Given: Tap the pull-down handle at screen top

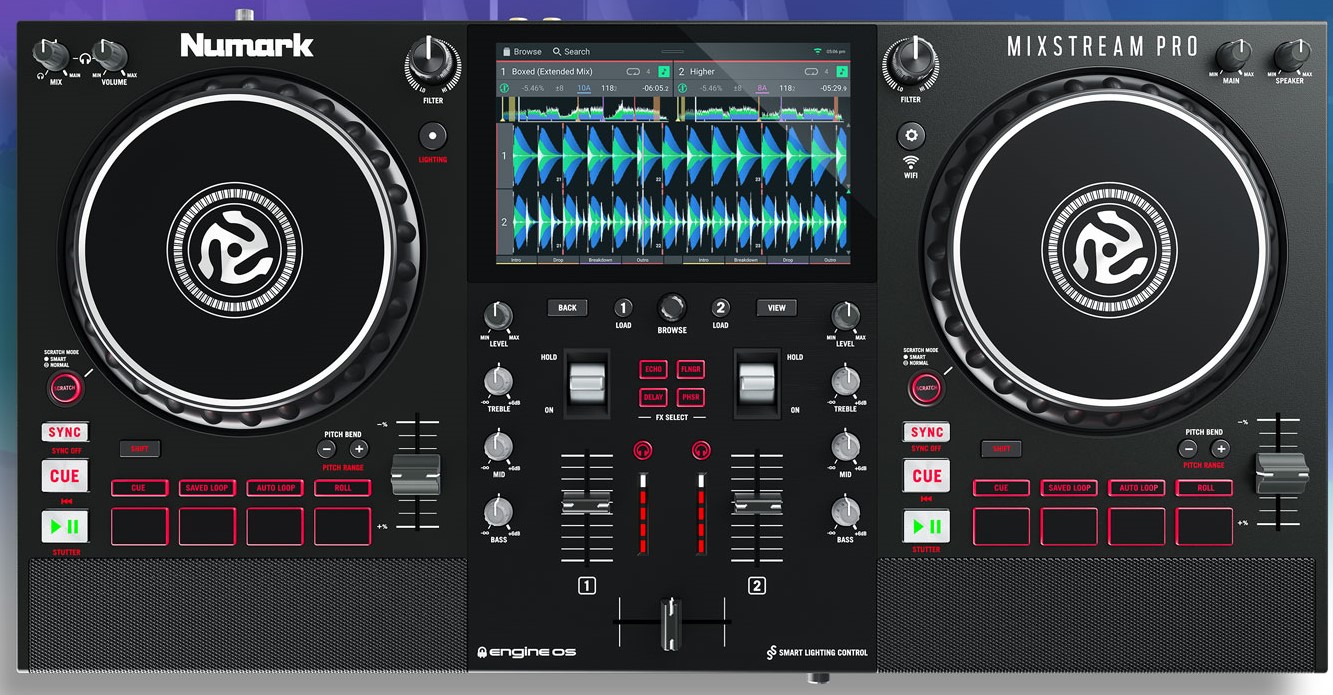Looking at the screenshot, I should click(673, 51).
